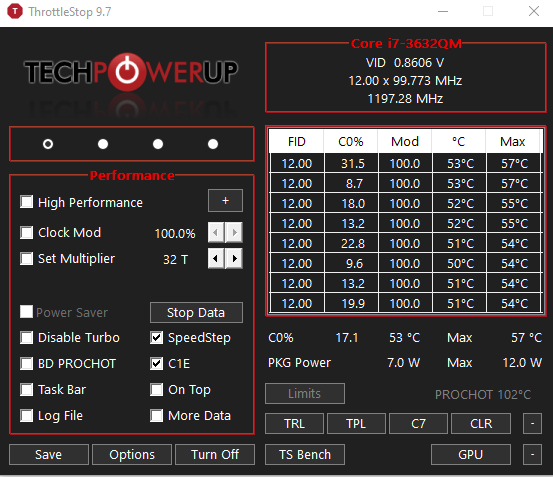Enable the Disable Turbo checkbox
The height and width of the screenshot is (477, 553).
coord(26,337)
